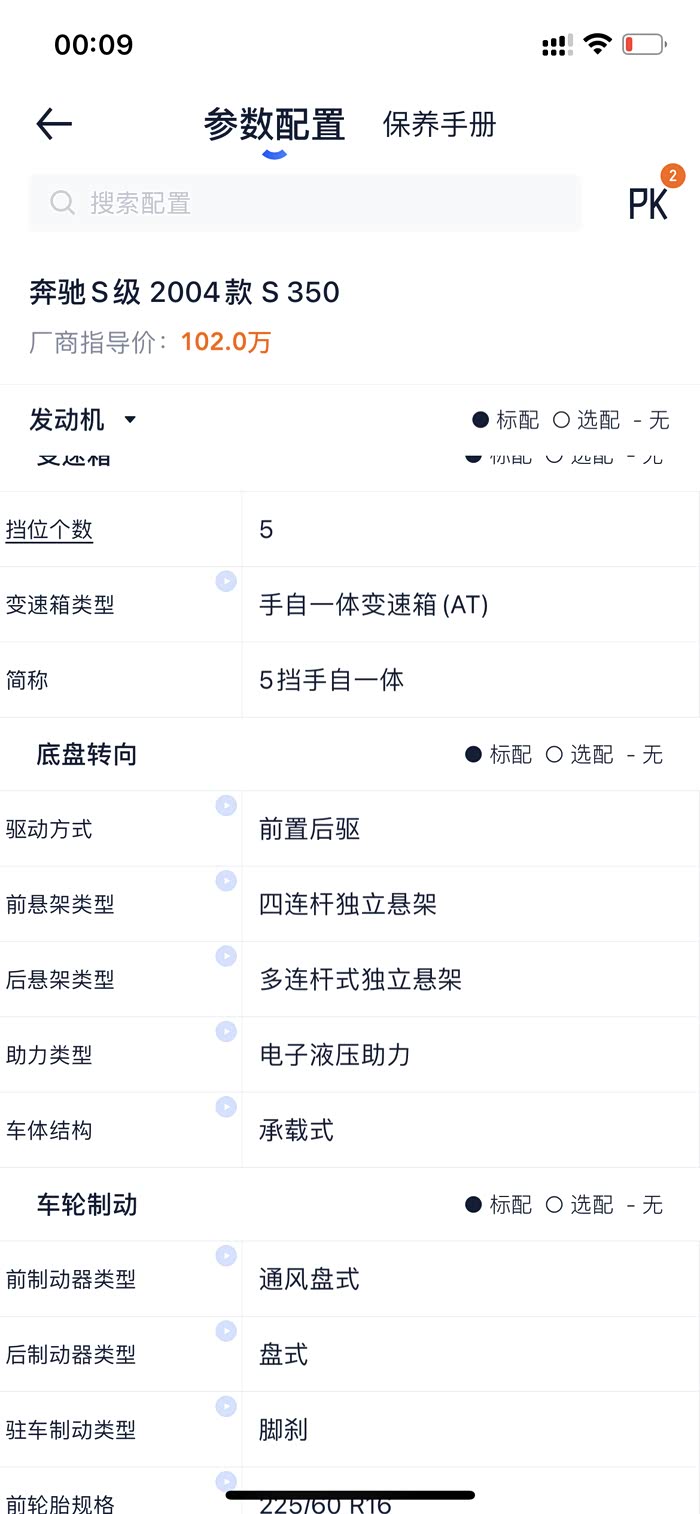
Task: Play video icon beside 助力类型
Action: click(226, 1031)
